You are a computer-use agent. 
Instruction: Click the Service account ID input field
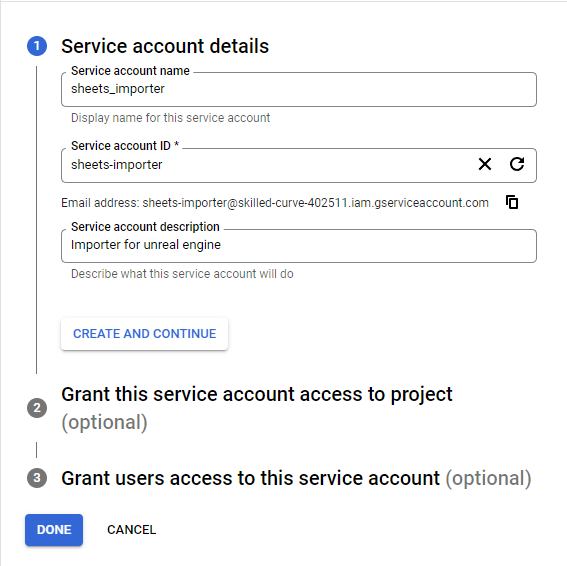(268, 165)
